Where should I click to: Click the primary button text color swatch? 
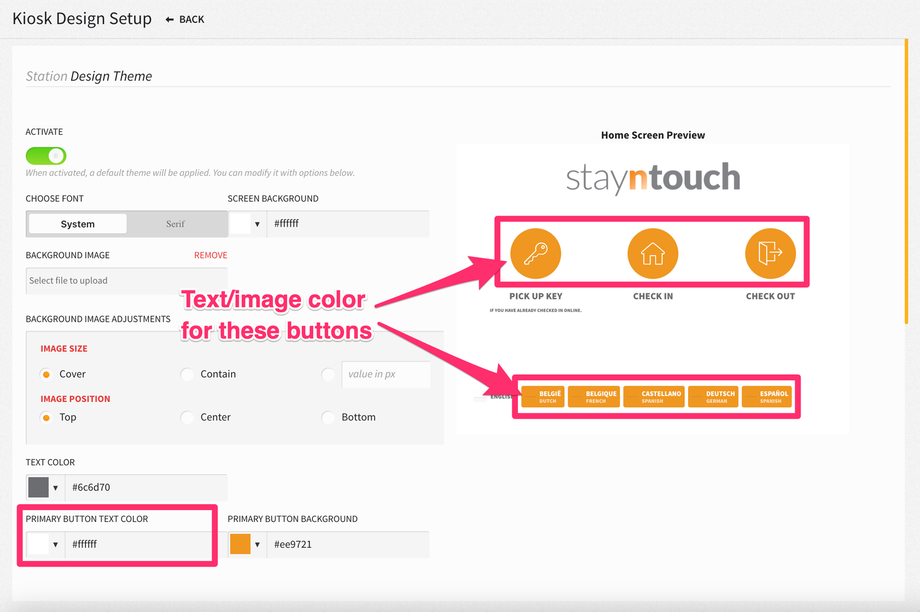click(38, 544)
